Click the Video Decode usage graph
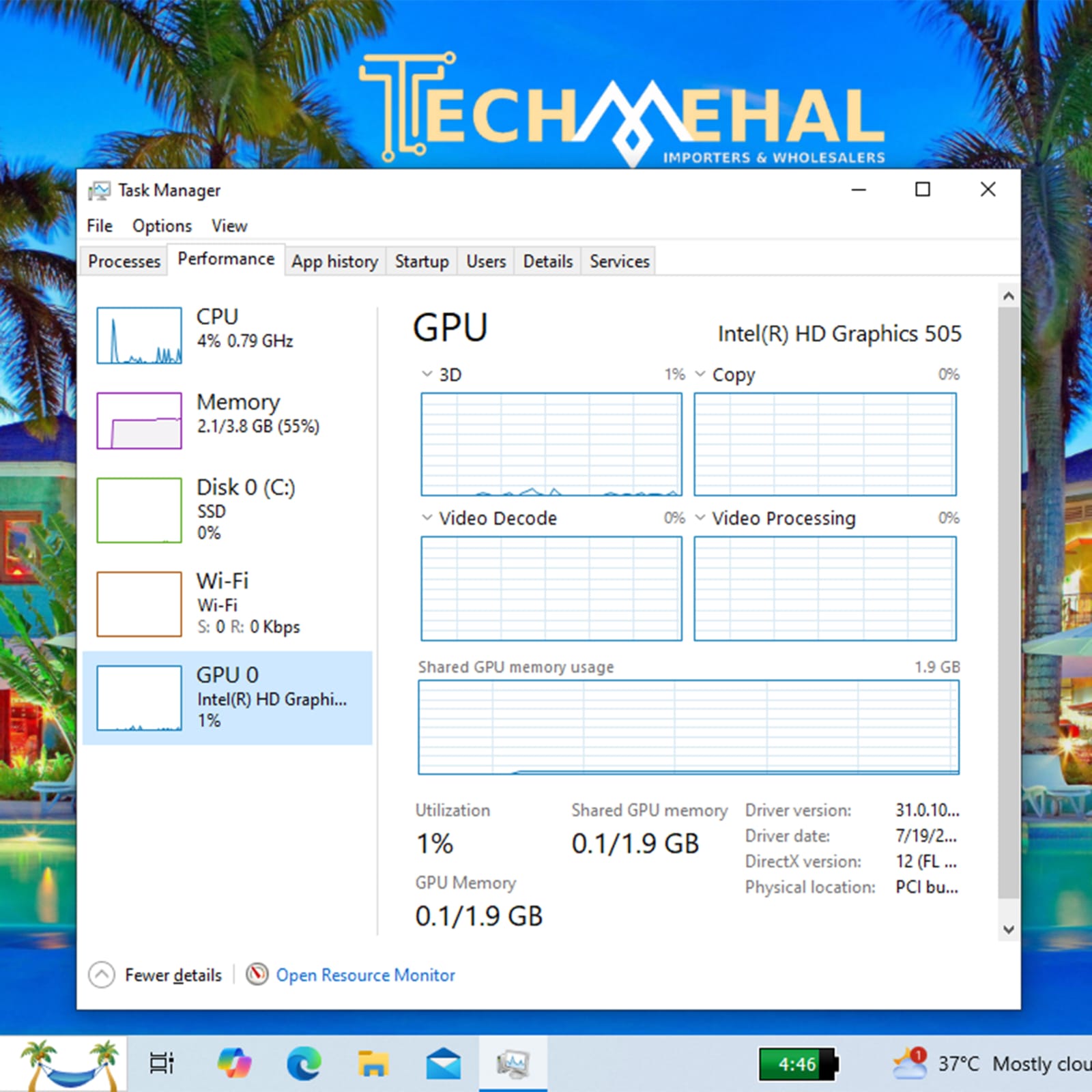 551,588
